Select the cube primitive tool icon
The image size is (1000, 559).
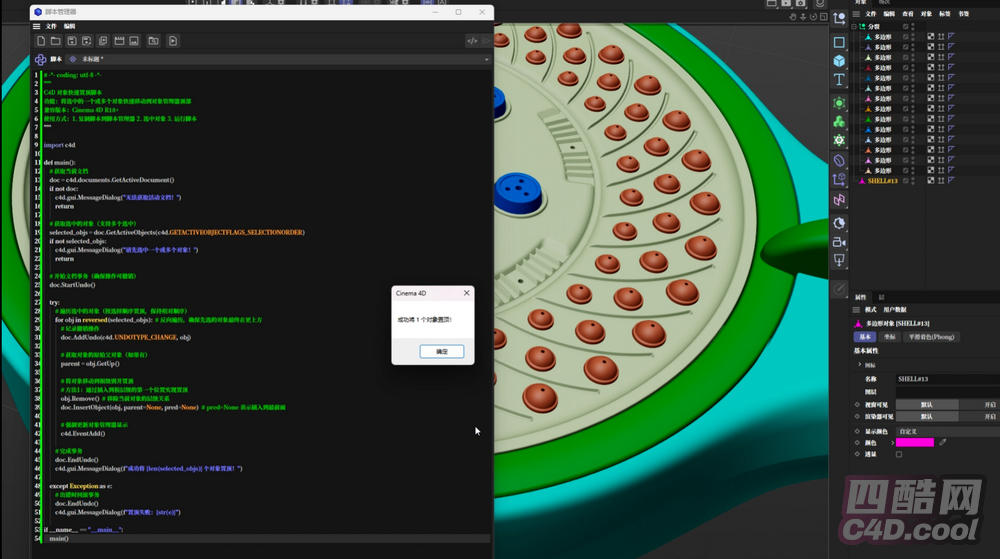[x=839, y=61]
